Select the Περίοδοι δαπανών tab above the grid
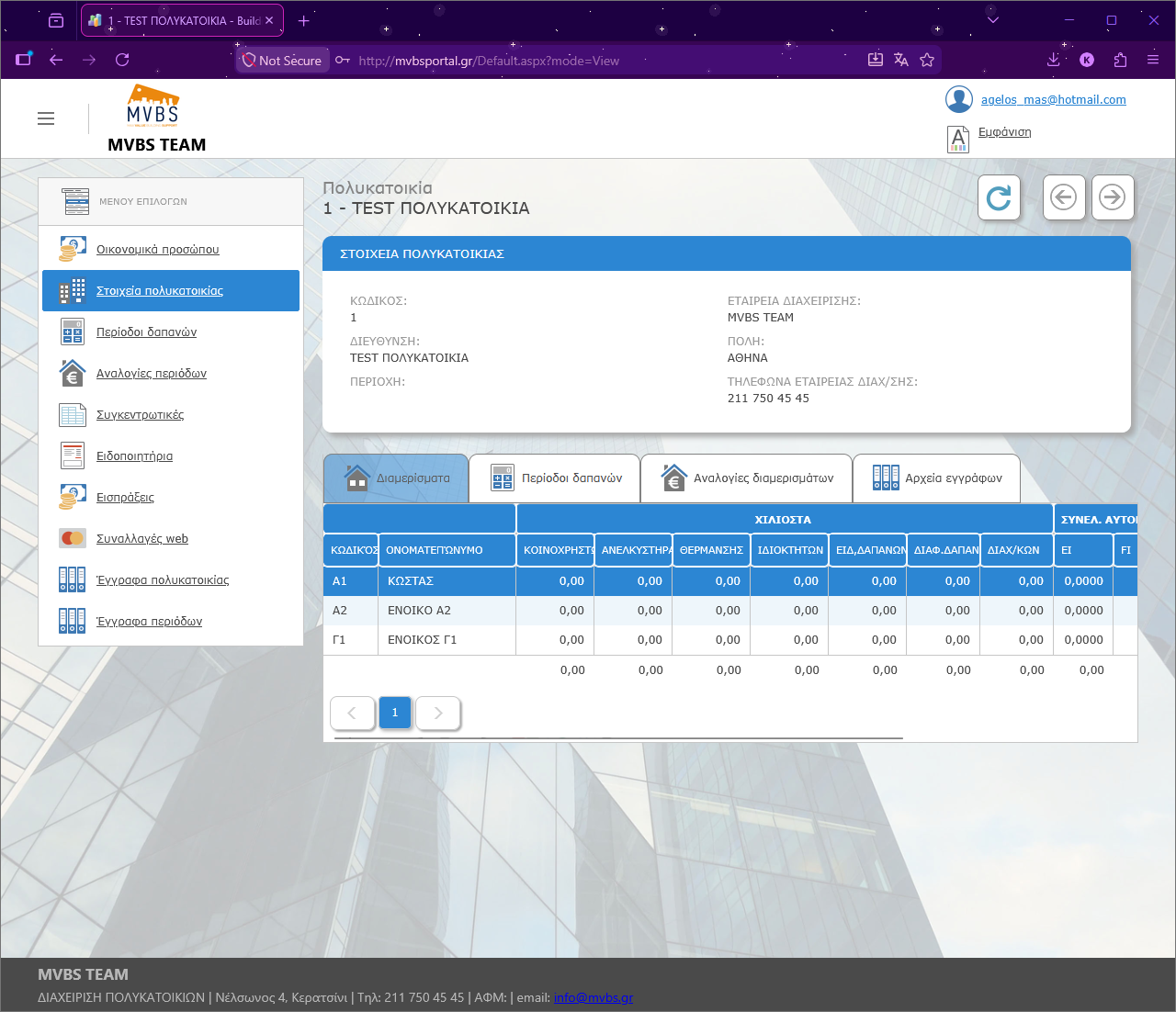The height and width of the screenshot is (1012, 1176). (x=555, y=478)
